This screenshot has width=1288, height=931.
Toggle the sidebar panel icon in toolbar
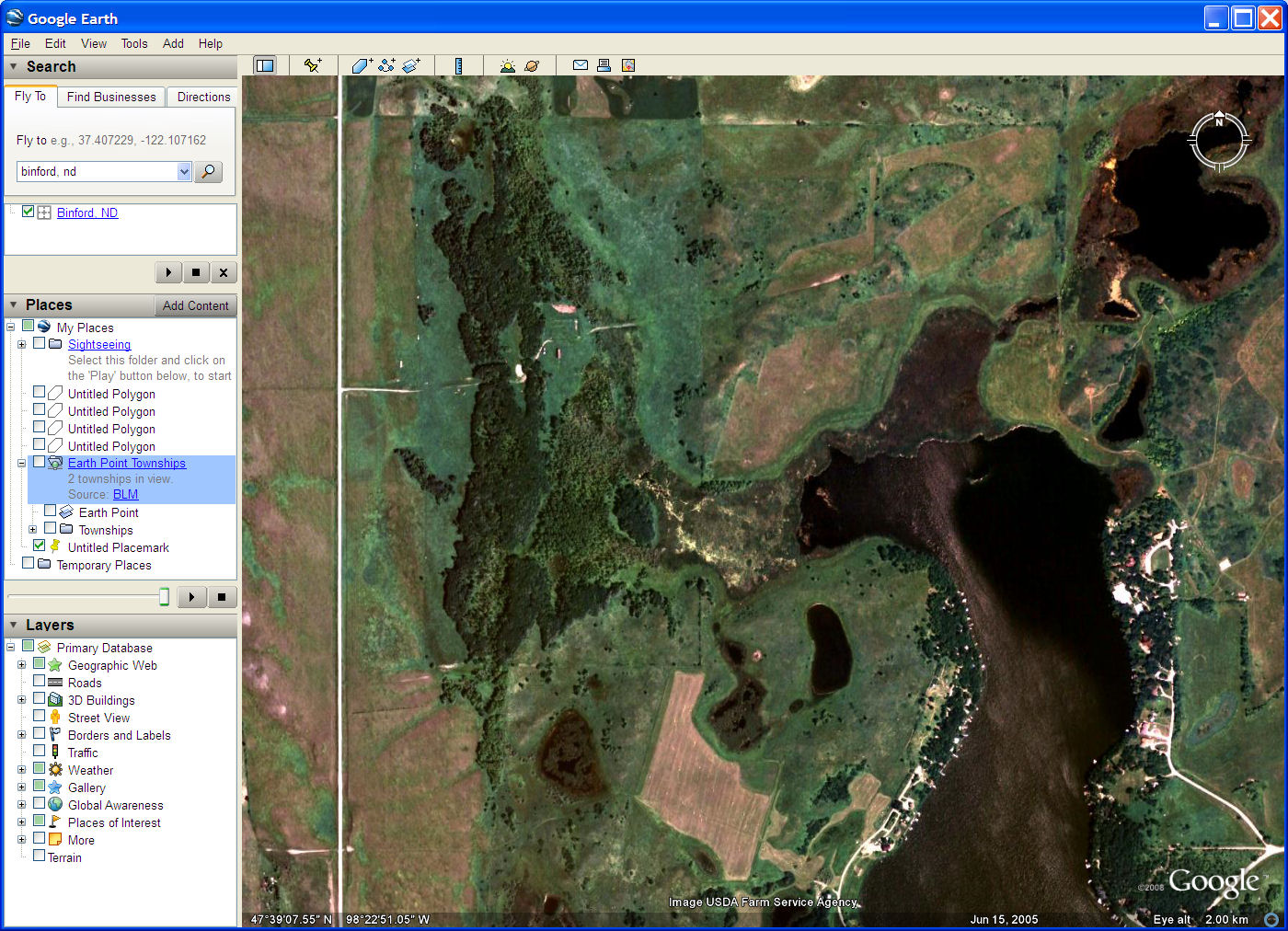[265, 65]
